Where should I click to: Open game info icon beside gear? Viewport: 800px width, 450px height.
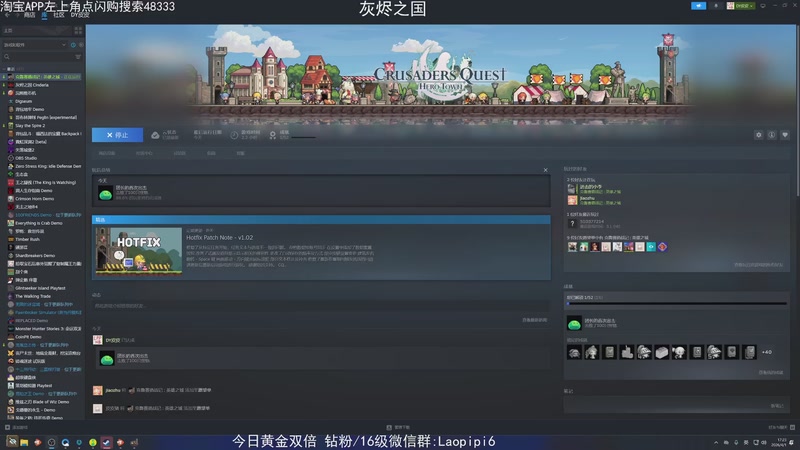pyautogui.click(x=771, y=135)
